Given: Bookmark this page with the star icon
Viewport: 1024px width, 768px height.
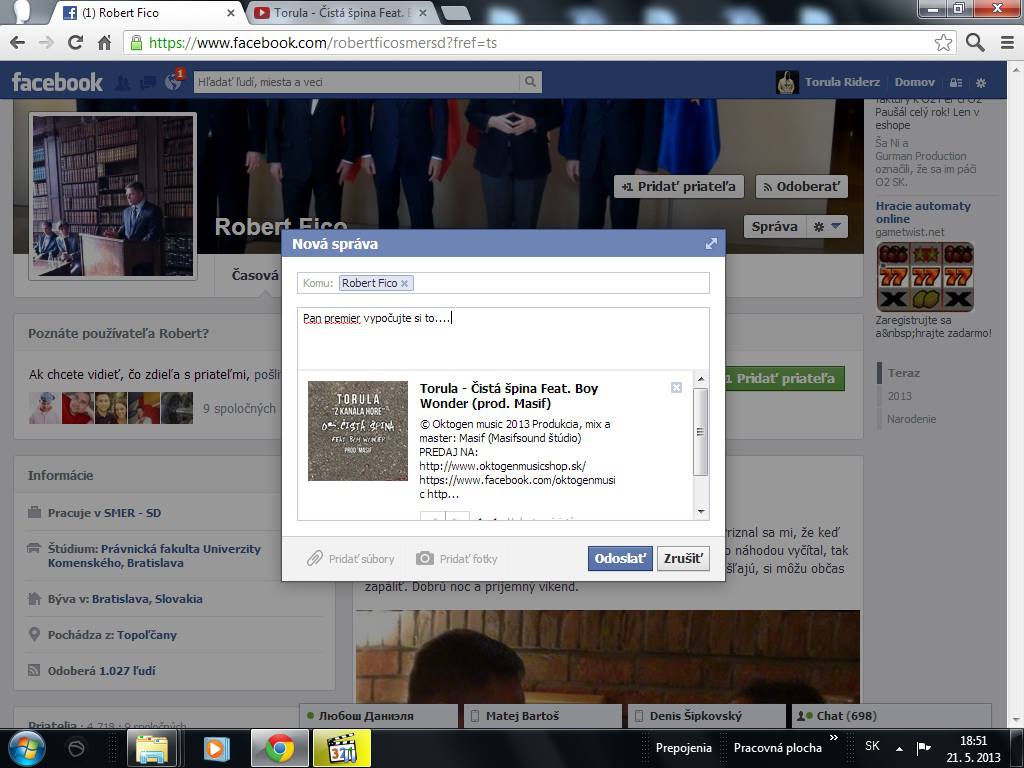Looking at the screenshot, I should [x=943, y=42].
